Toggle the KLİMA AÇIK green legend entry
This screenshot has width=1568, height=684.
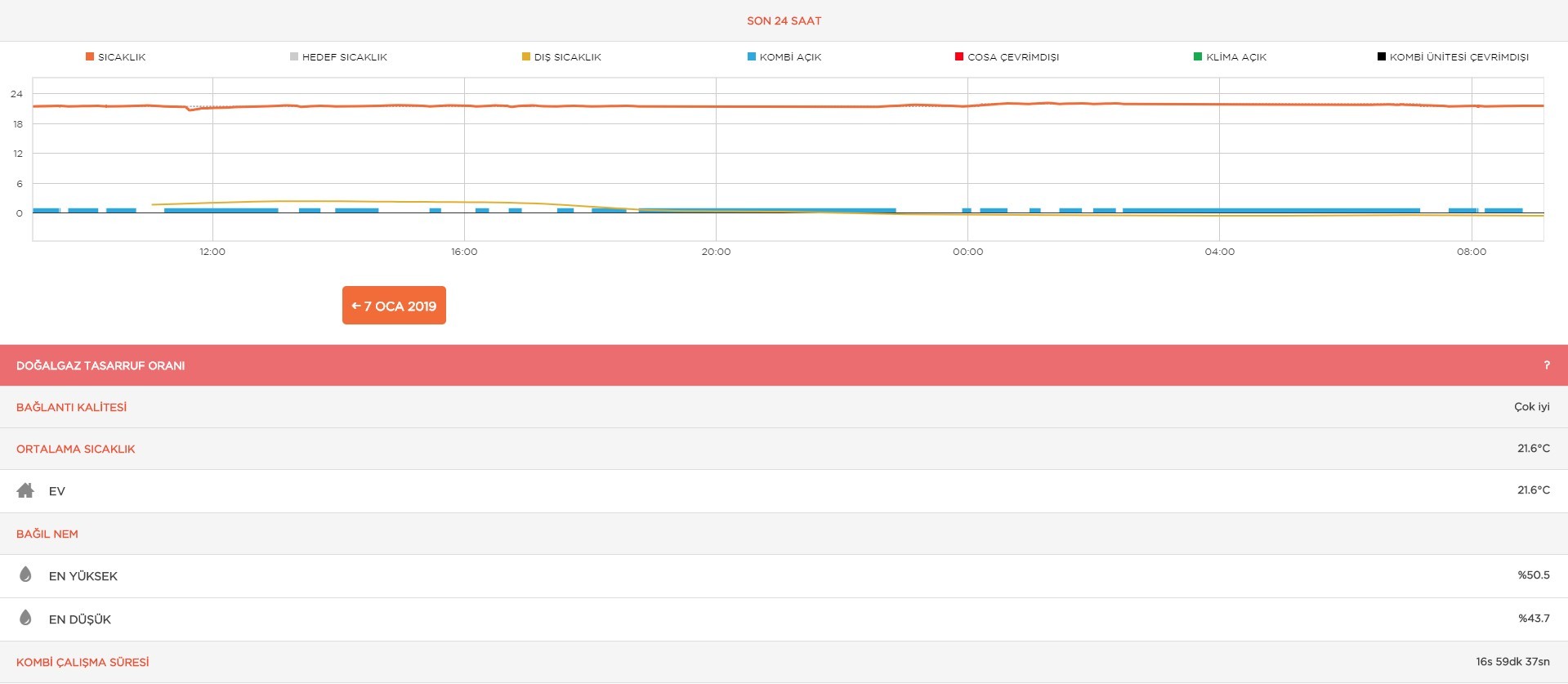tap(1230, 57)
